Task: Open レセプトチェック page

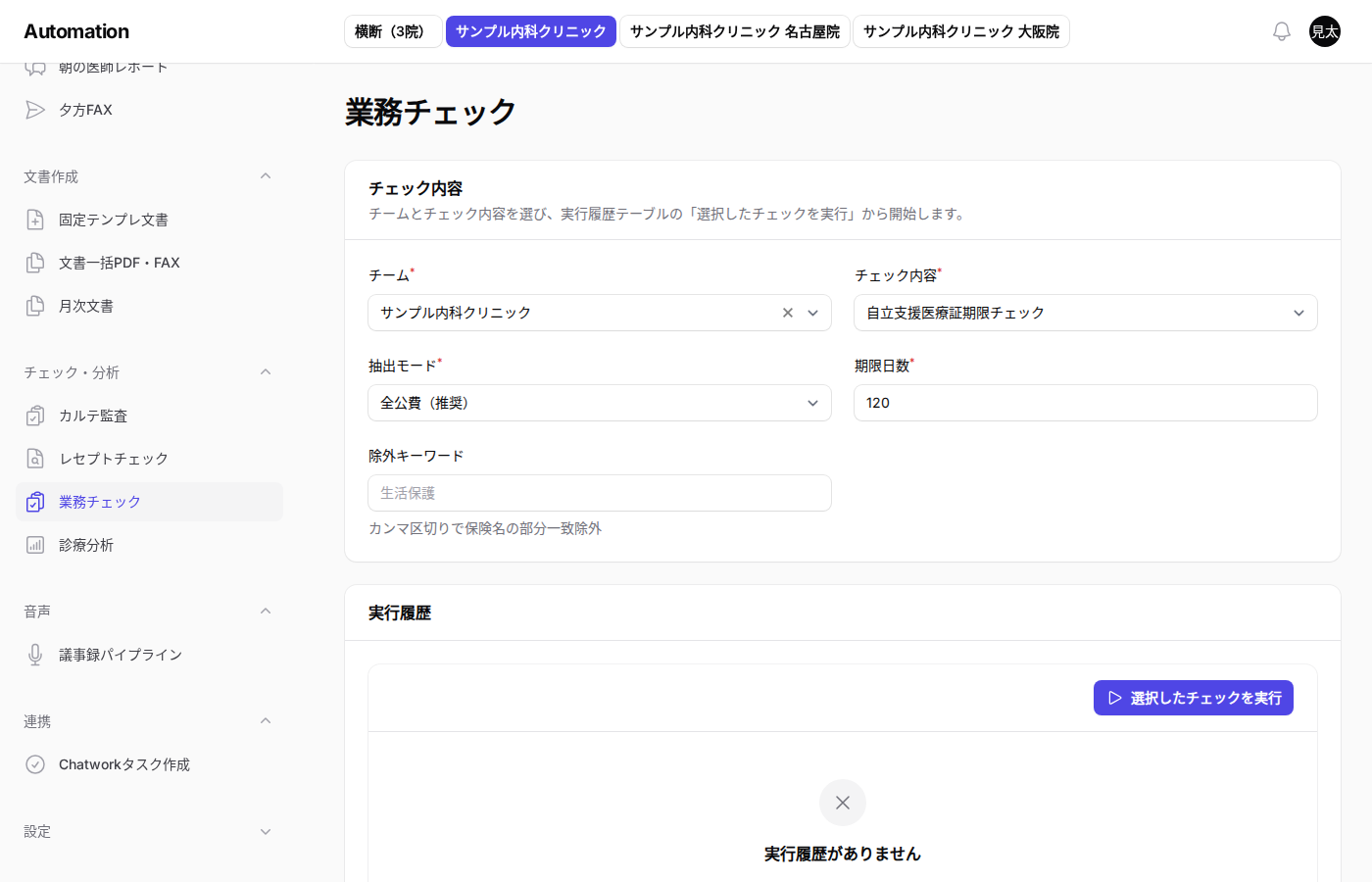Action: (149, 459)
